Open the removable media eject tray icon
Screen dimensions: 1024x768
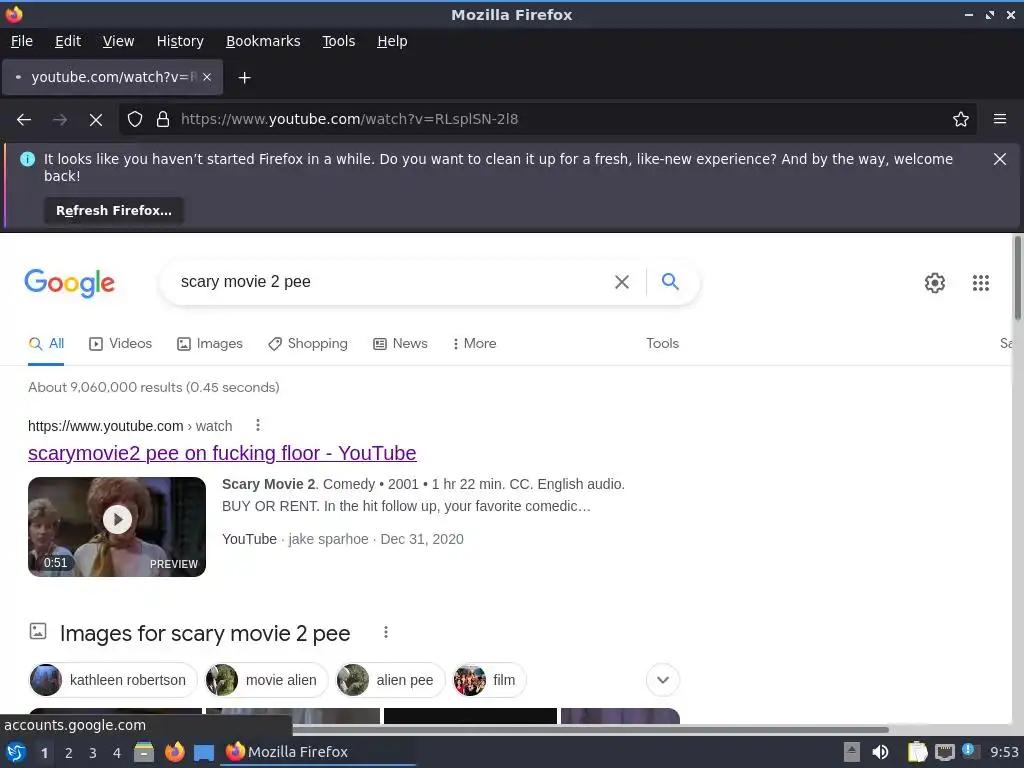tap(851, 752)
